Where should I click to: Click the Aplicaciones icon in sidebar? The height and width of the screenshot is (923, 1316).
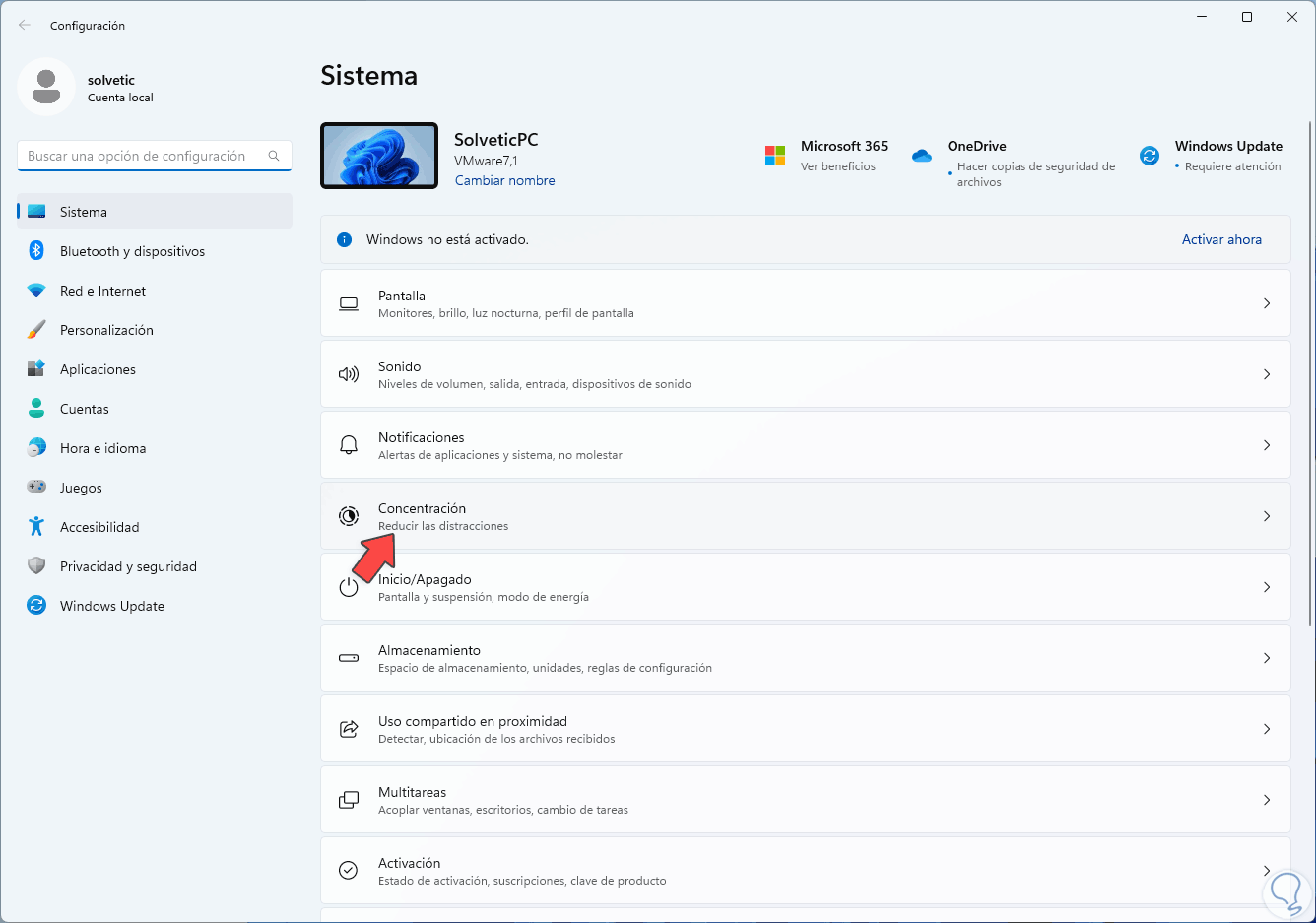point(36,369)
